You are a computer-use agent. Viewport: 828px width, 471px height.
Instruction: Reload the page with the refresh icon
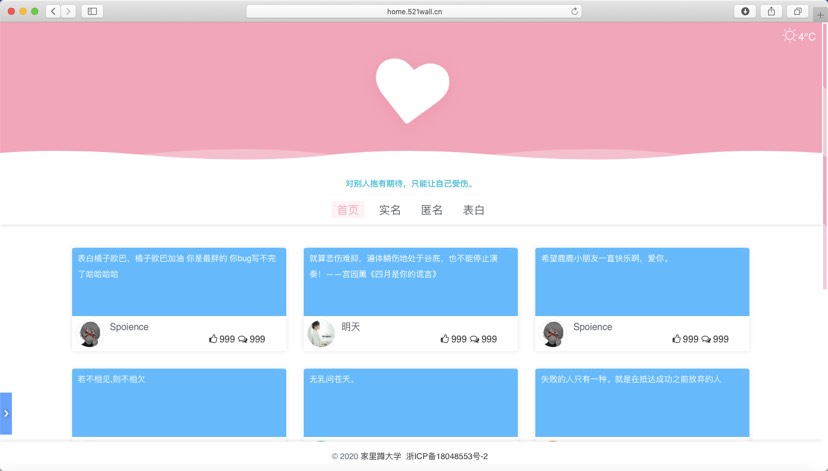575,11
